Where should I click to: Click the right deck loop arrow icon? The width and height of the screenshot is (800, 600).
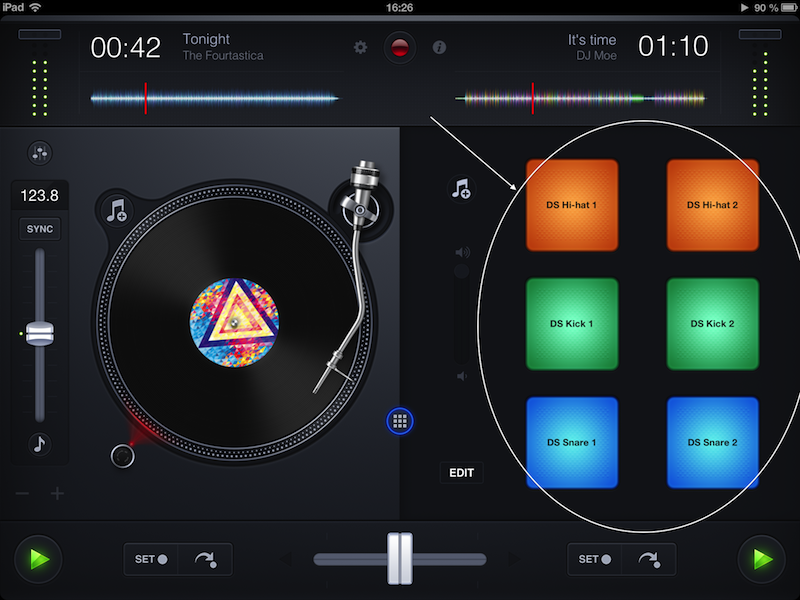pyautogui.click(x=649, y=559)
